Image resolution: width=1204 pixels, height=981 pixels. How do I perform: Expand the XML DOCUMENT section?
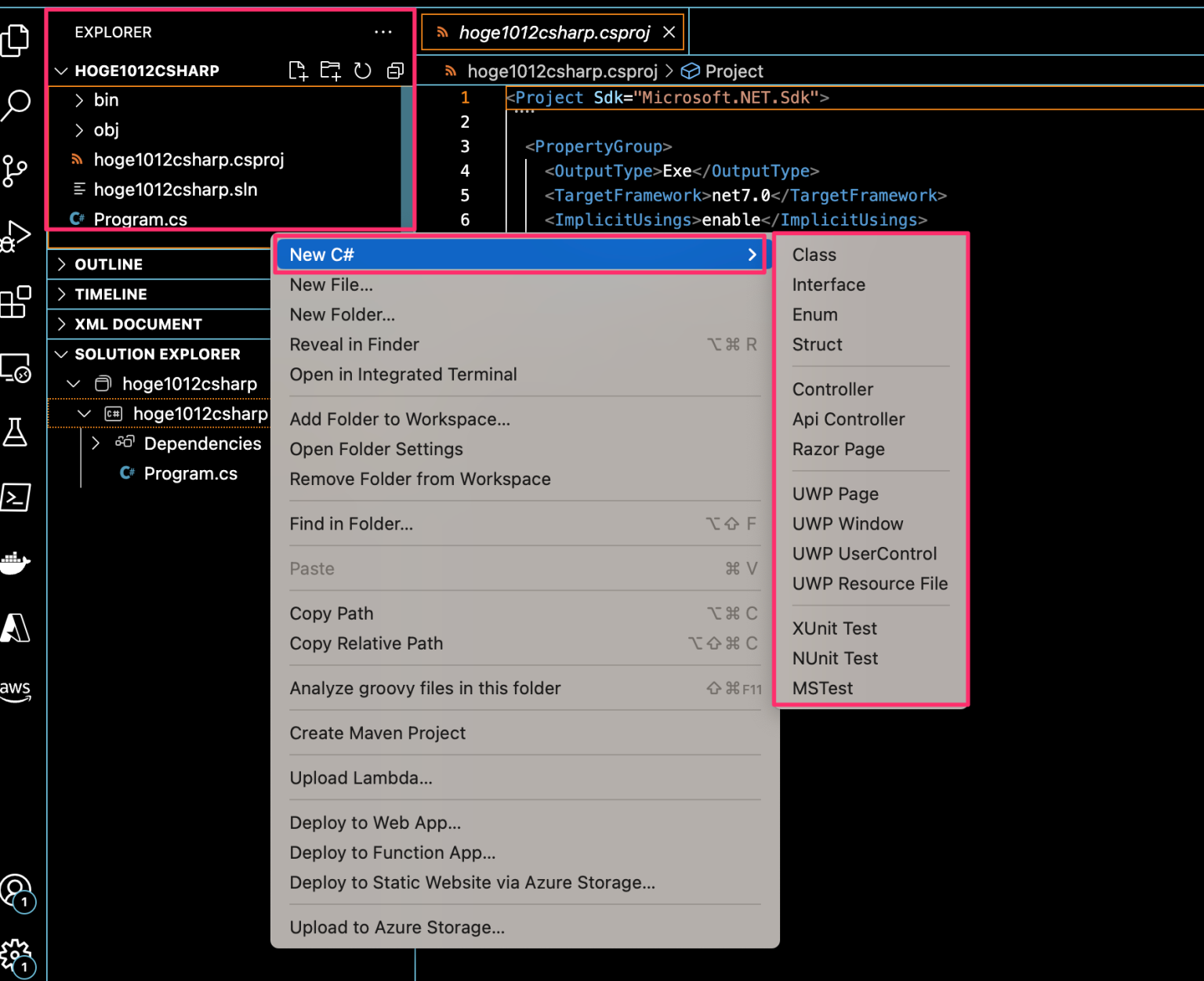pyautogui.click(x=160, y=324)
